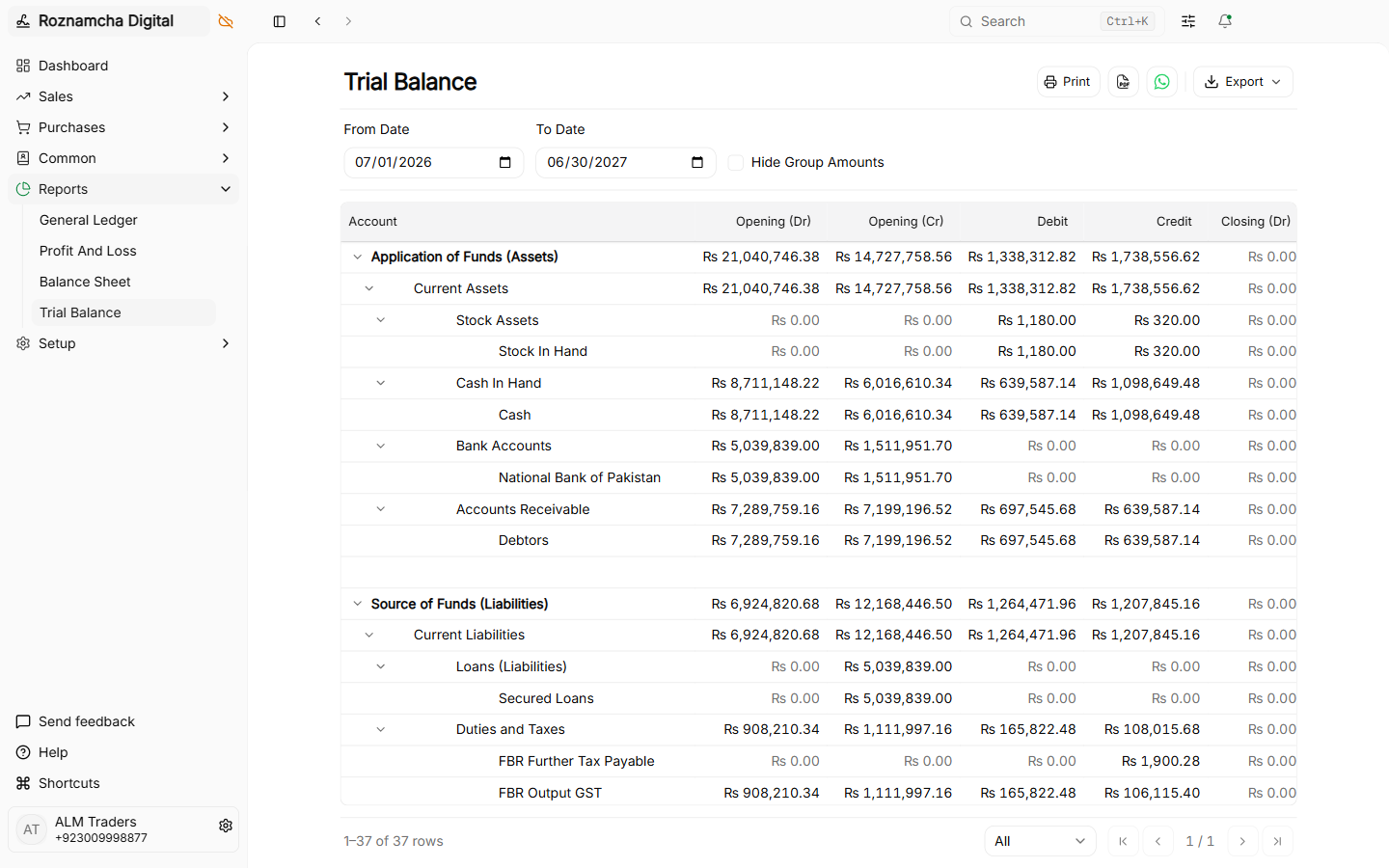1389x868 pixels.
Task: Share via the WhatsApp icon
Action: pos(1162,82)
